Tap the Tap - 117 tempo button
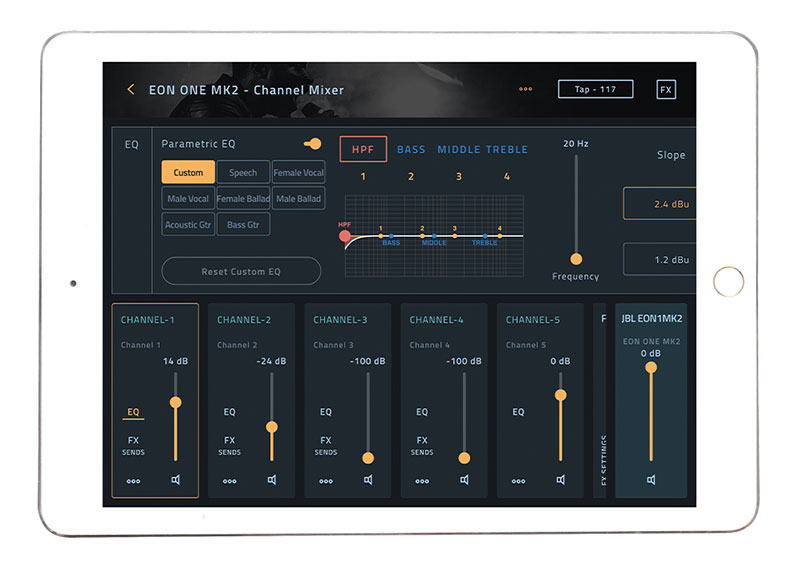Screen dimensions: 800x582 tap(595, 89)
